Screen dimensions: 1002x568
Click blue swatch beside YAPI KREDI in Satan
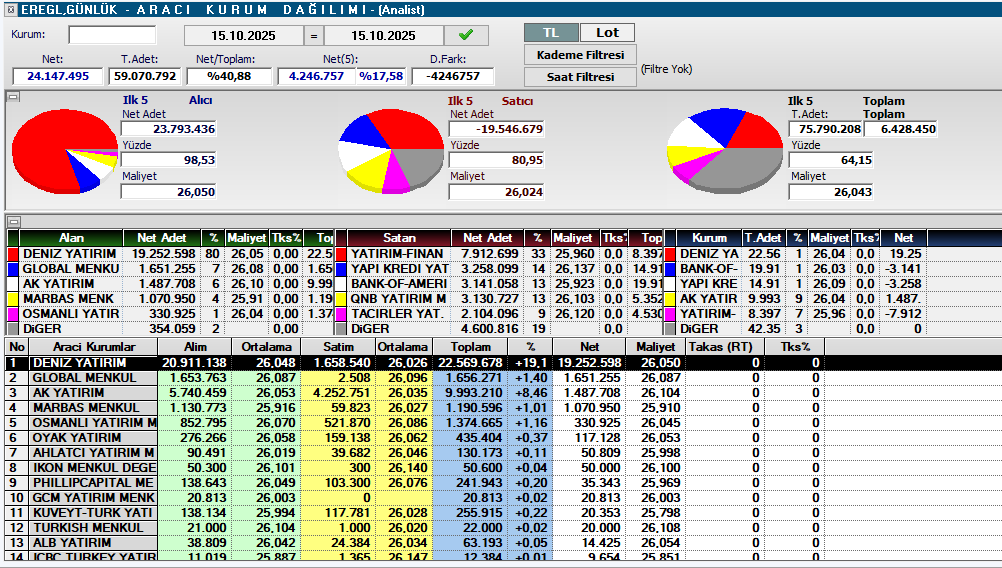(x=340, y=269)
